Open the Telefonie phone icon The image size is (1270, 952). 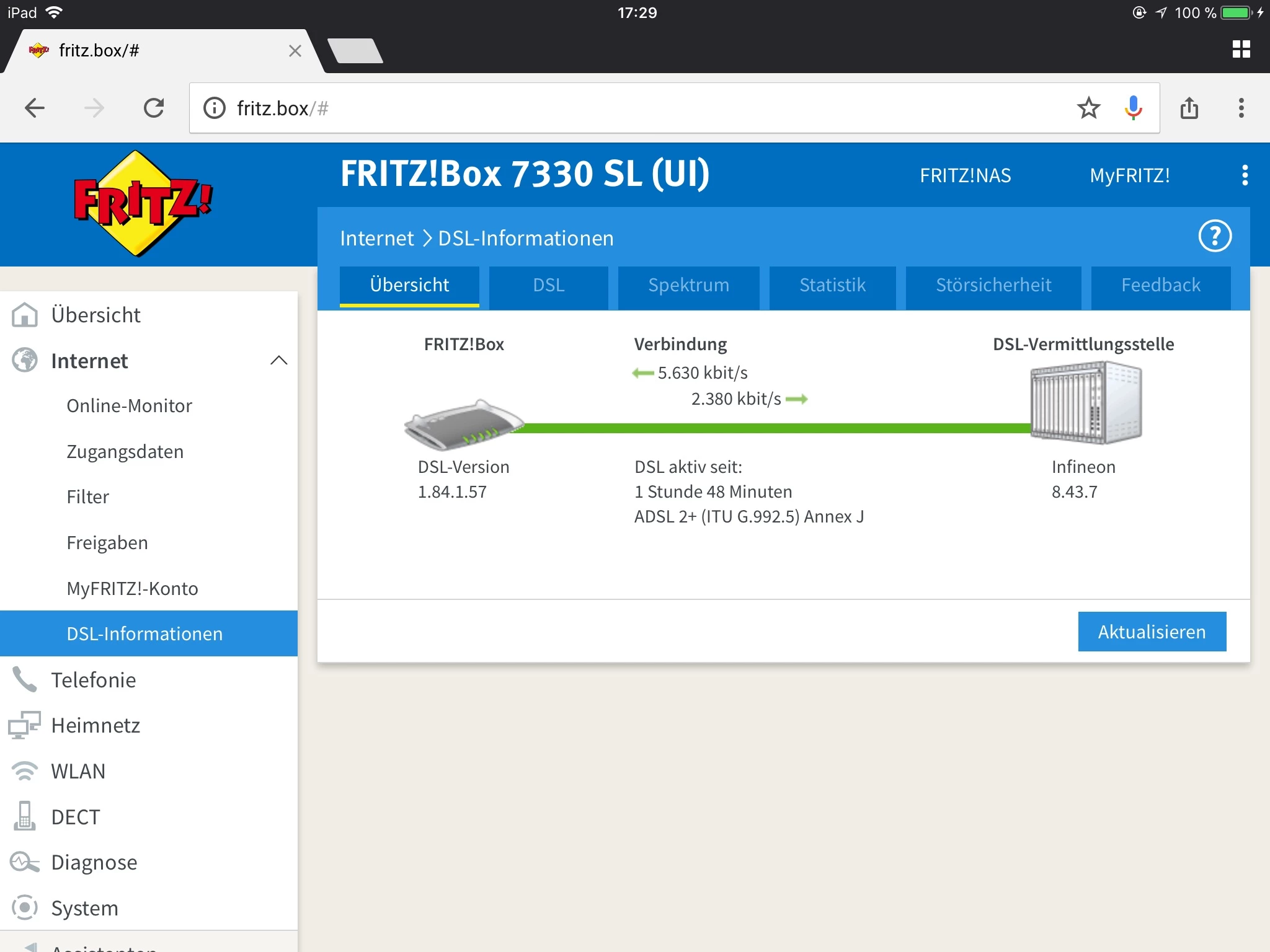(25, 679)
